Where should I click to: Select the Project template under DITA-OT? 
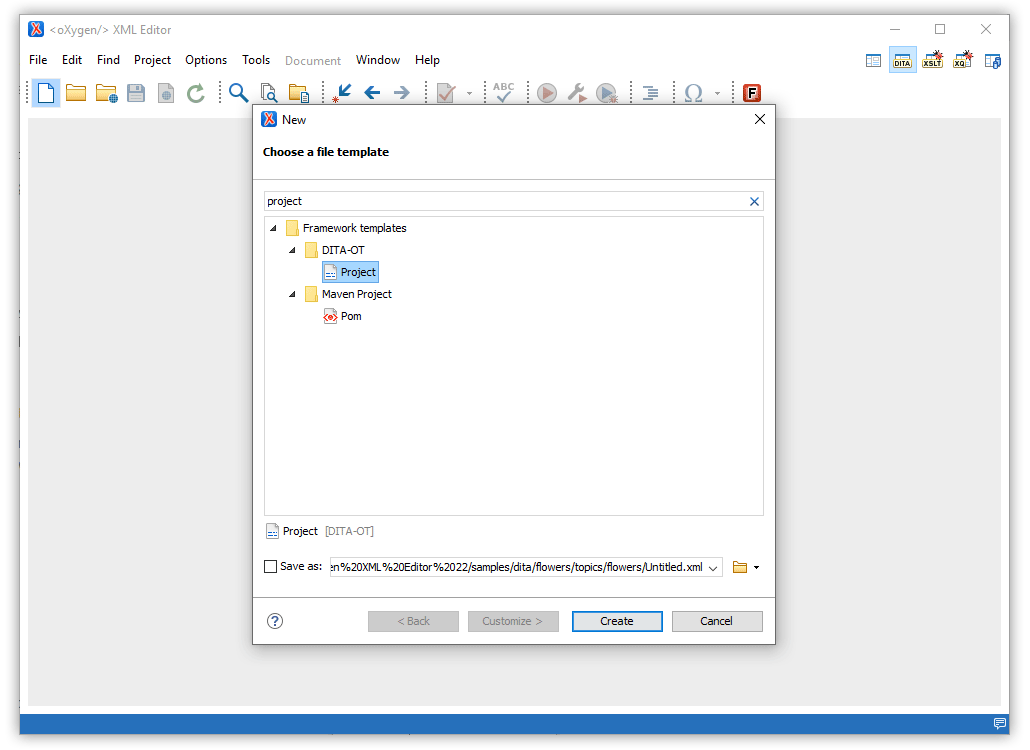pyautogui.click(x=350, y=272)
